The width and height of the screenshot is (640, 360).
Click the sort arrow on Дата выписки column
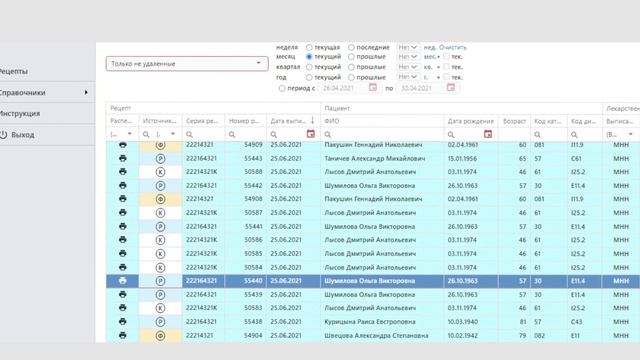pos(312,120)
